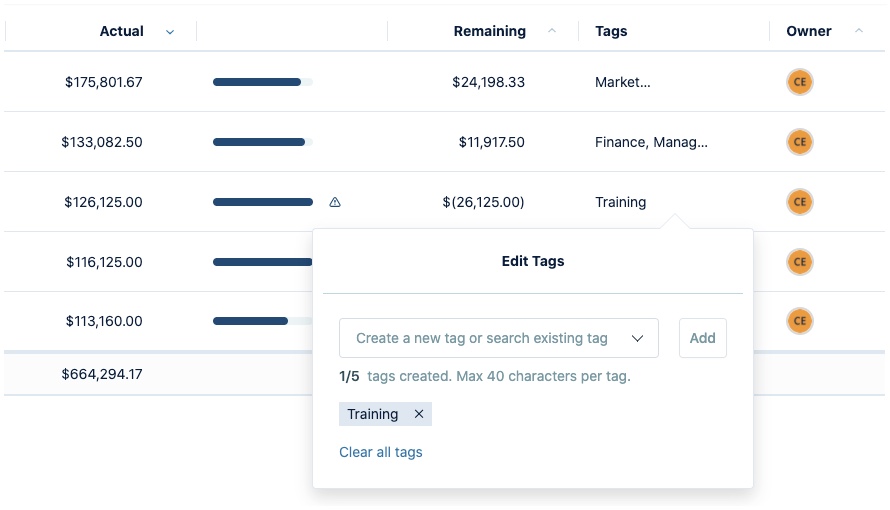Click progress bar in the $175,801.67 row

point(262,82)
